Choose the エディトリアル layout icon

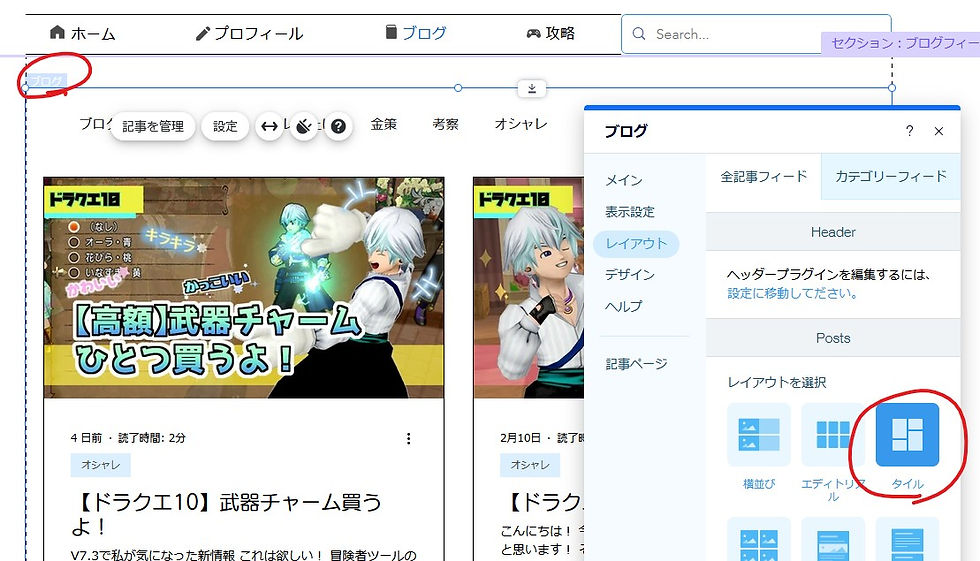coord(833,435)
